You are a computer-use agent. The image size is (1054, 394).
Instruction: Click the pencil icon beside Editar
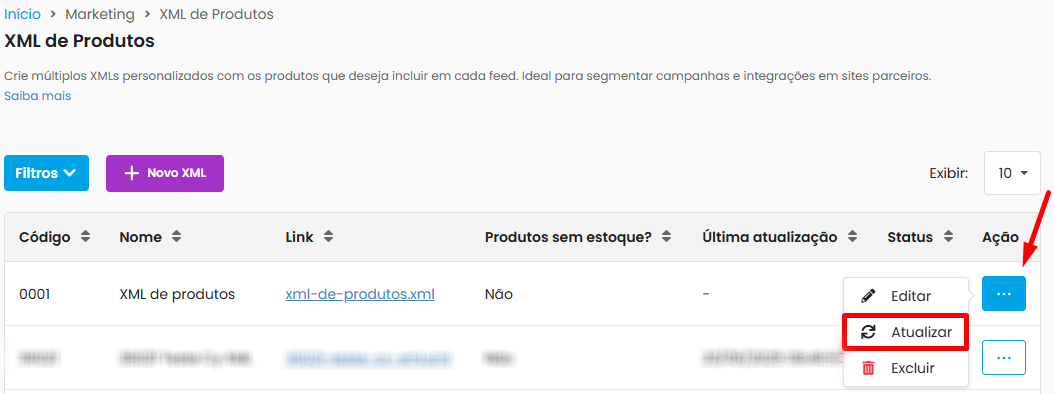click(x=868, y=296)
